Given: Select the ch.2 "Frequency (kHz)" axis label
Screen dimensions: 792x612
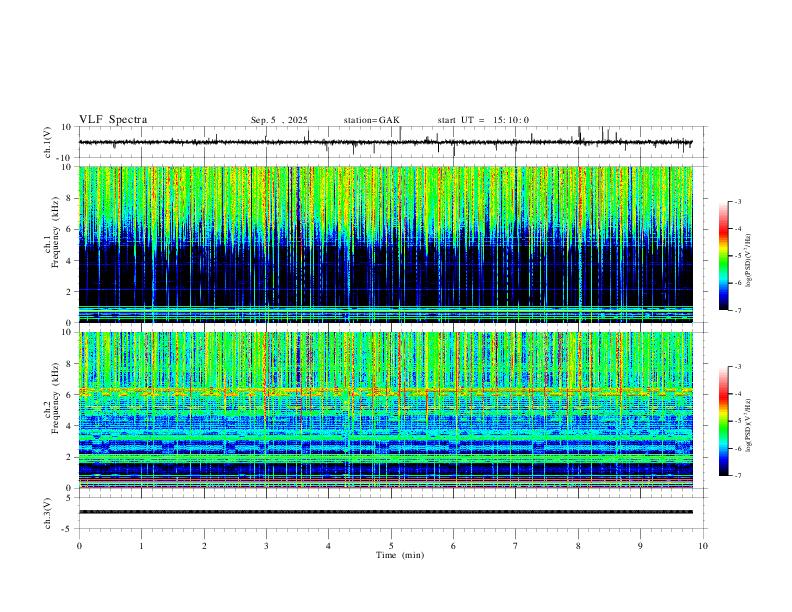Looking at the screenshot, I should pos(55,397).
